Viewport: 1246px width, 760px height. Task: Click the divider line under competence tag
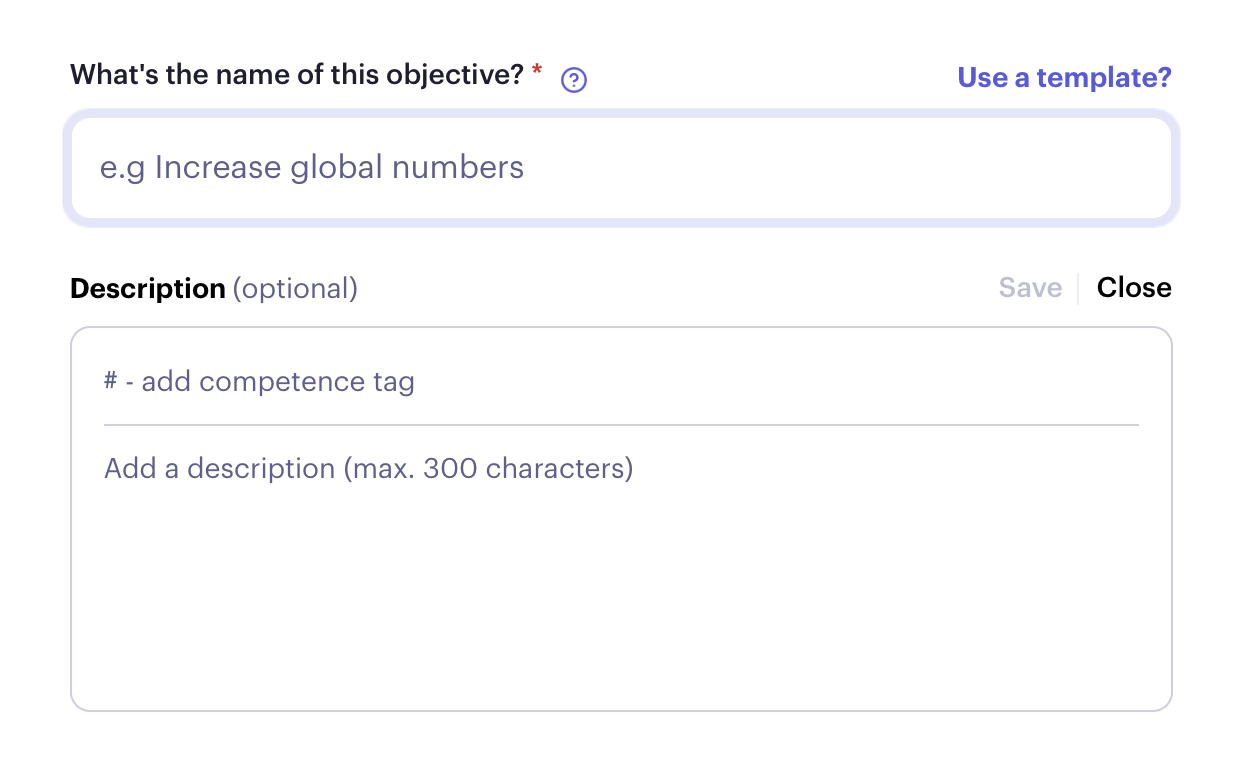[x=621, y=425]
